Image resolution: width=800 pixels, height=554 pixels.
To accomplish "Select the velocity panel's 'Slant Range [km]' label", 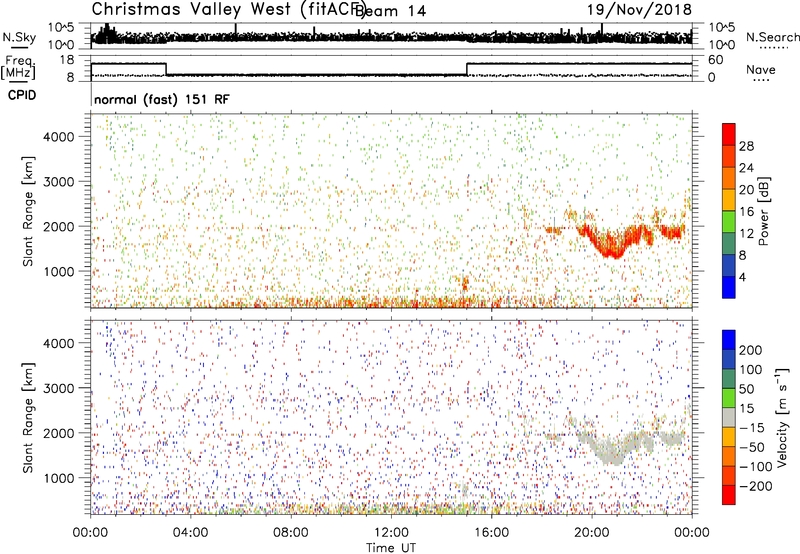I will coord(28,418).
